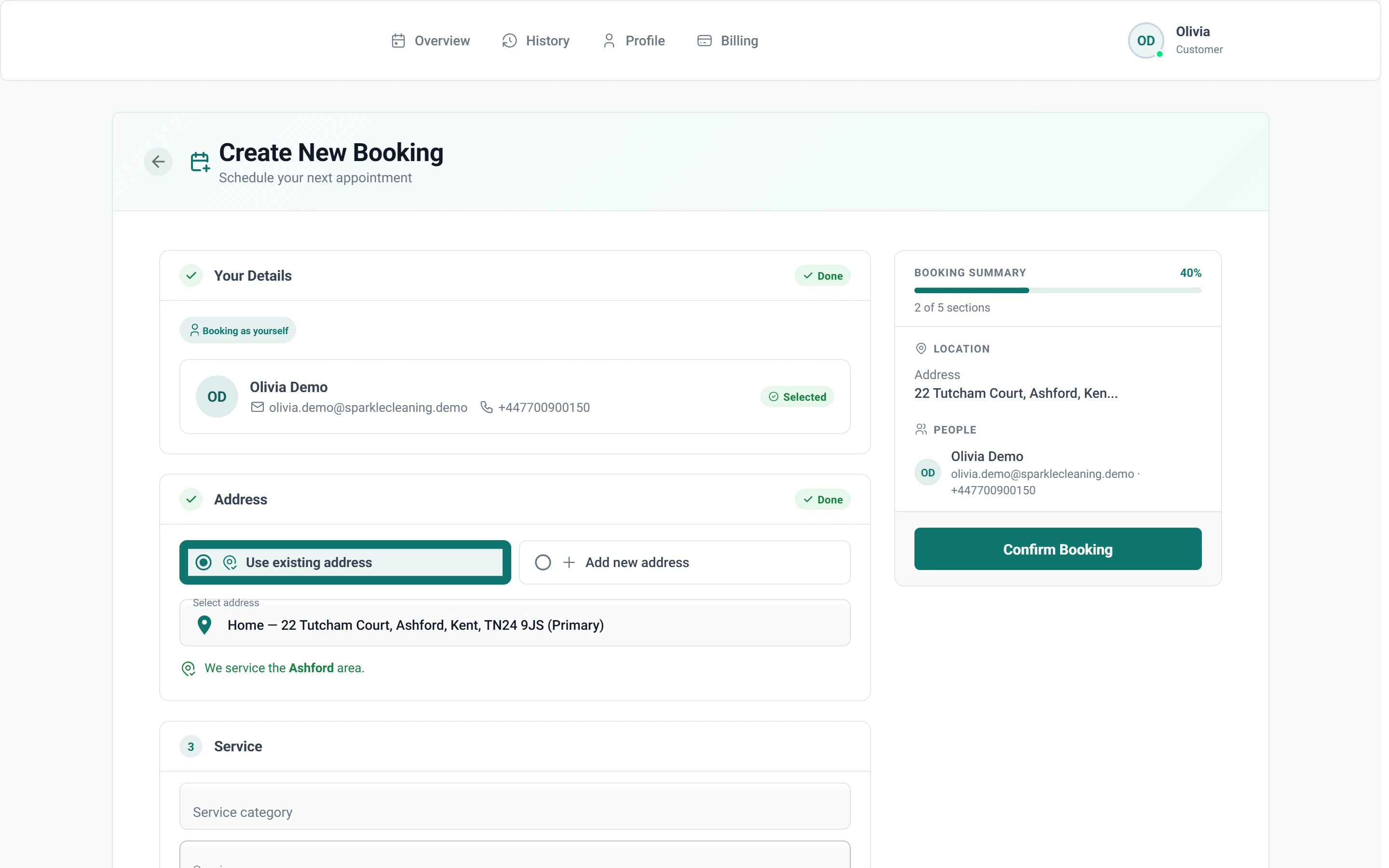Open the Overview tab
Screen dimensions: 1389x868
431,41
